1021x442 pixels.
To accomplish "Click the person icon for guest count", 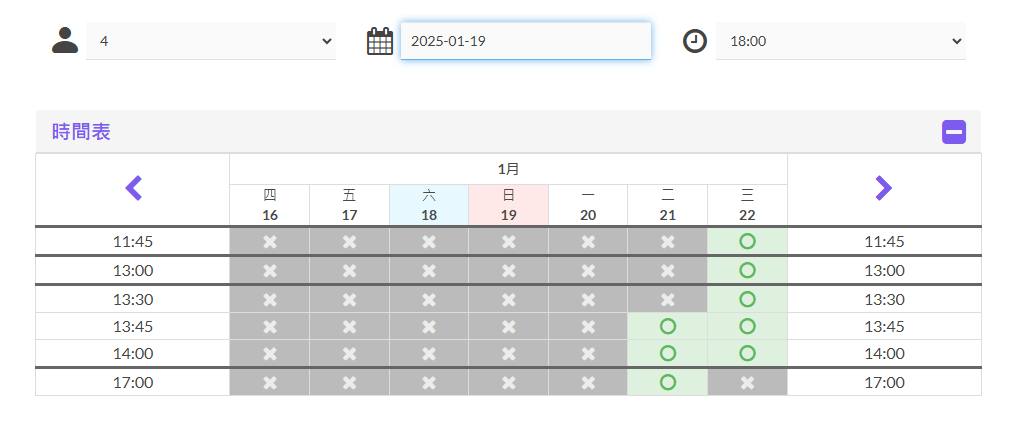I will point(65,40).
